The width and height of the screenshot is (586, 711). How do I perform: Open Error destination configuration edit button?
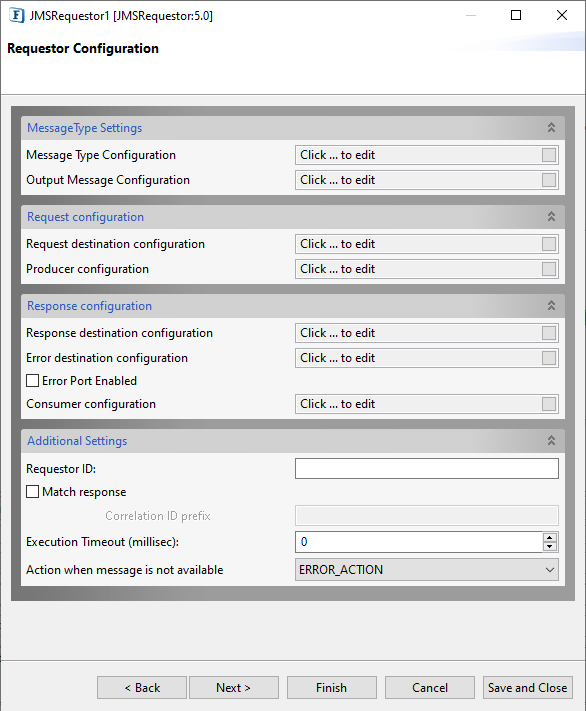pyautogui.click(x=549, y=358)
